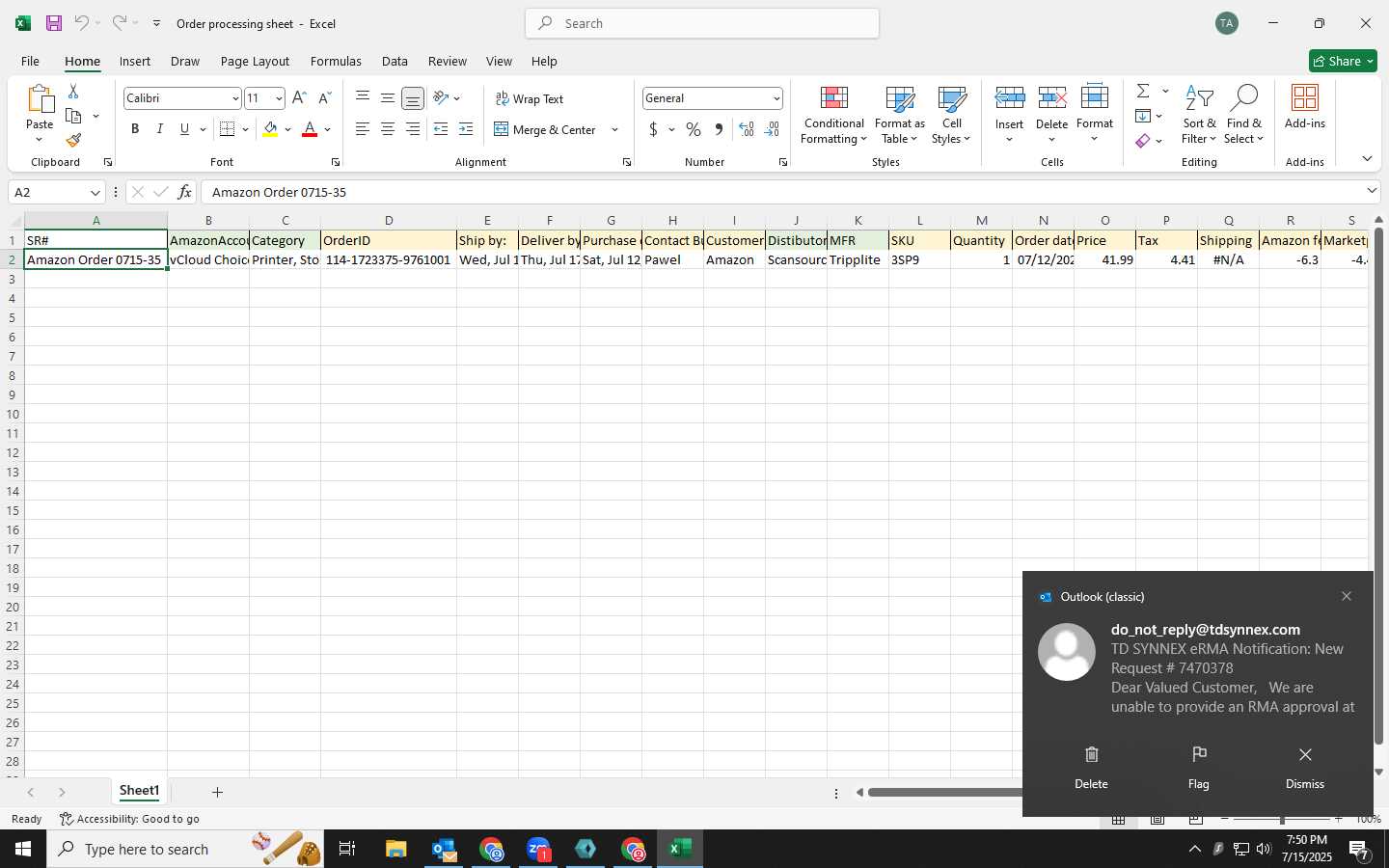Switch to the Formulas tab
This screenshot has width=1389, height=868.
(336, 61)
